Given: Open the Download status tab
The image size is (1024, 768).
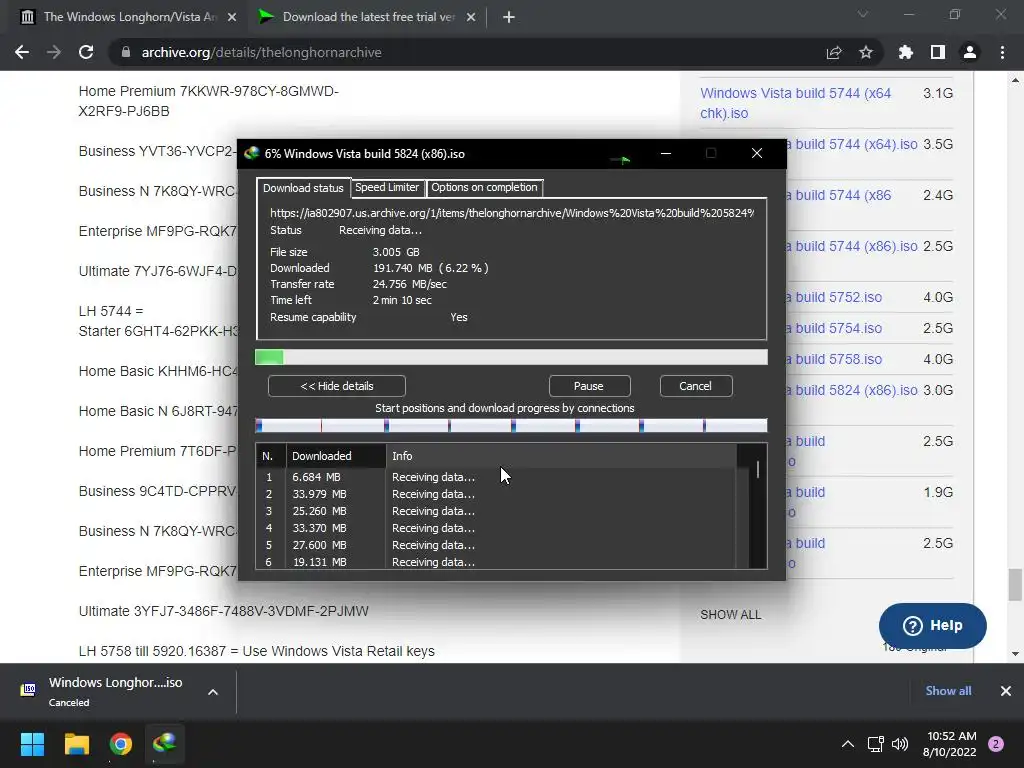Looking at the screenshot, I should [303, 188].
